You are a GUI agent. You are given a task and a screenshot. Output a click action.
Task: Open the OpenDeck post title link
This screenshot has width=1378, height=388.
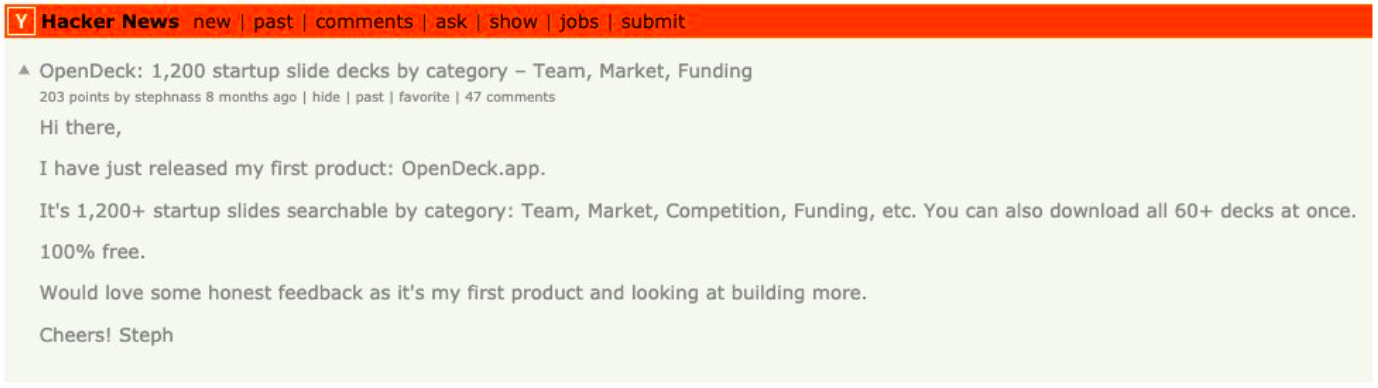396,71
